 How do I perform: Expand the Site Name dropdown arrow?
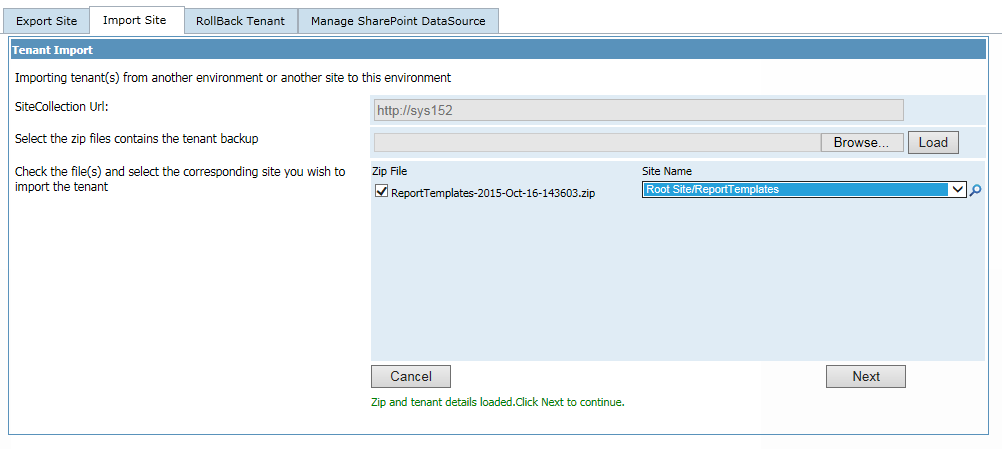tap(957, 190)
